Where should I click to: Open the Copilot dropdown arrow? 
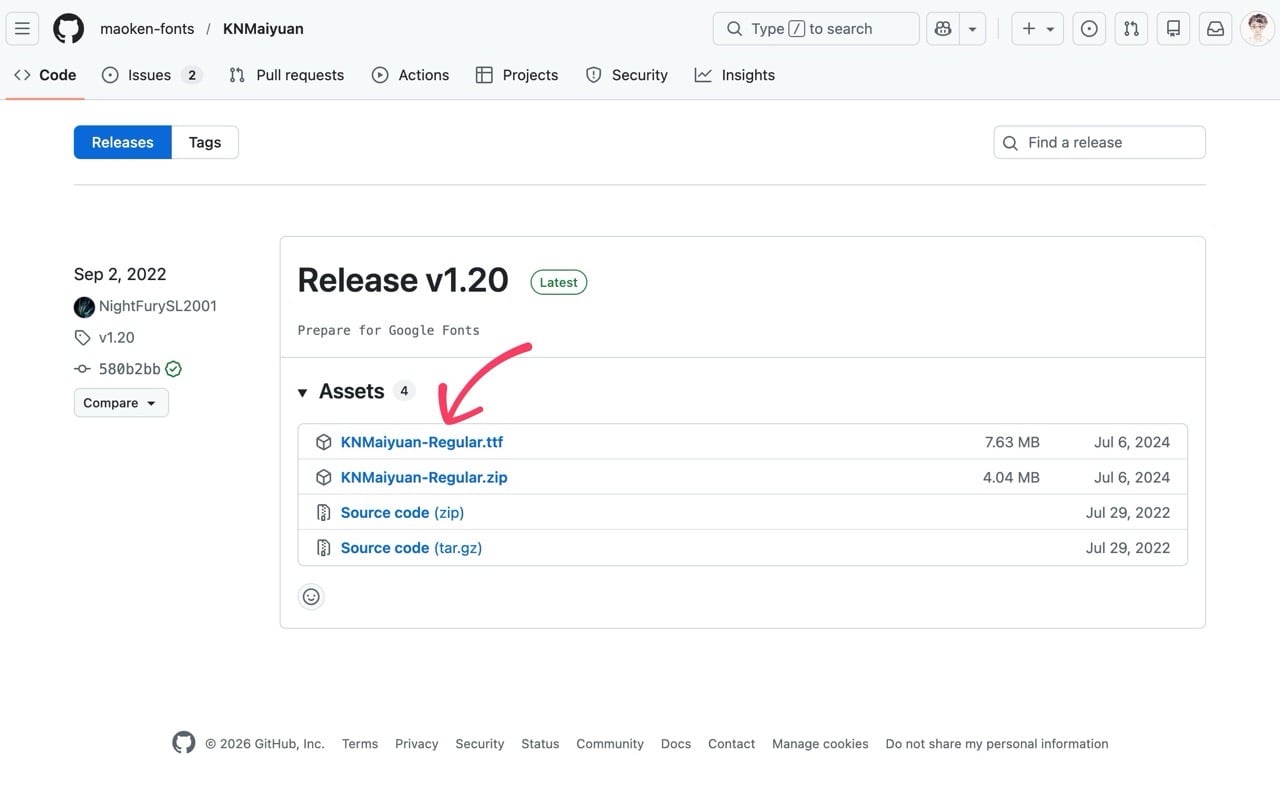coord(972,29)
